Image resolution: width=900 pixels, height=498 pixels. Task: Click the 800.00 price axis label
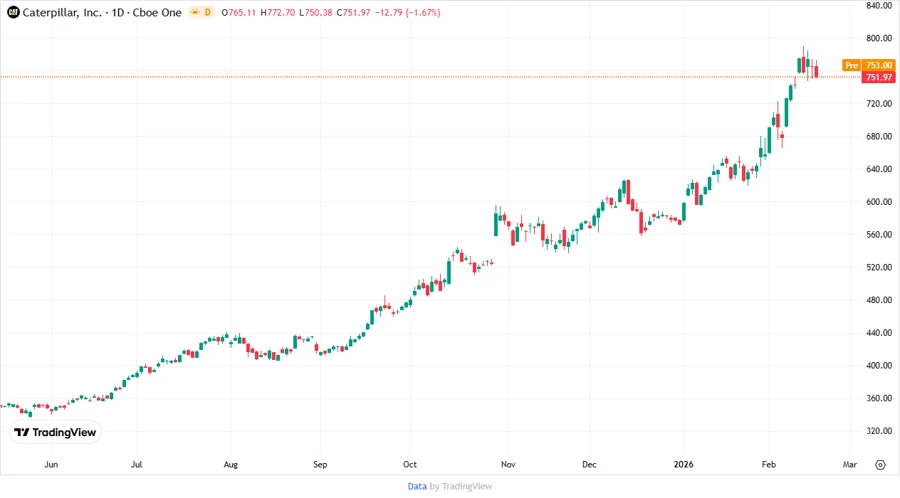[879, 38]
